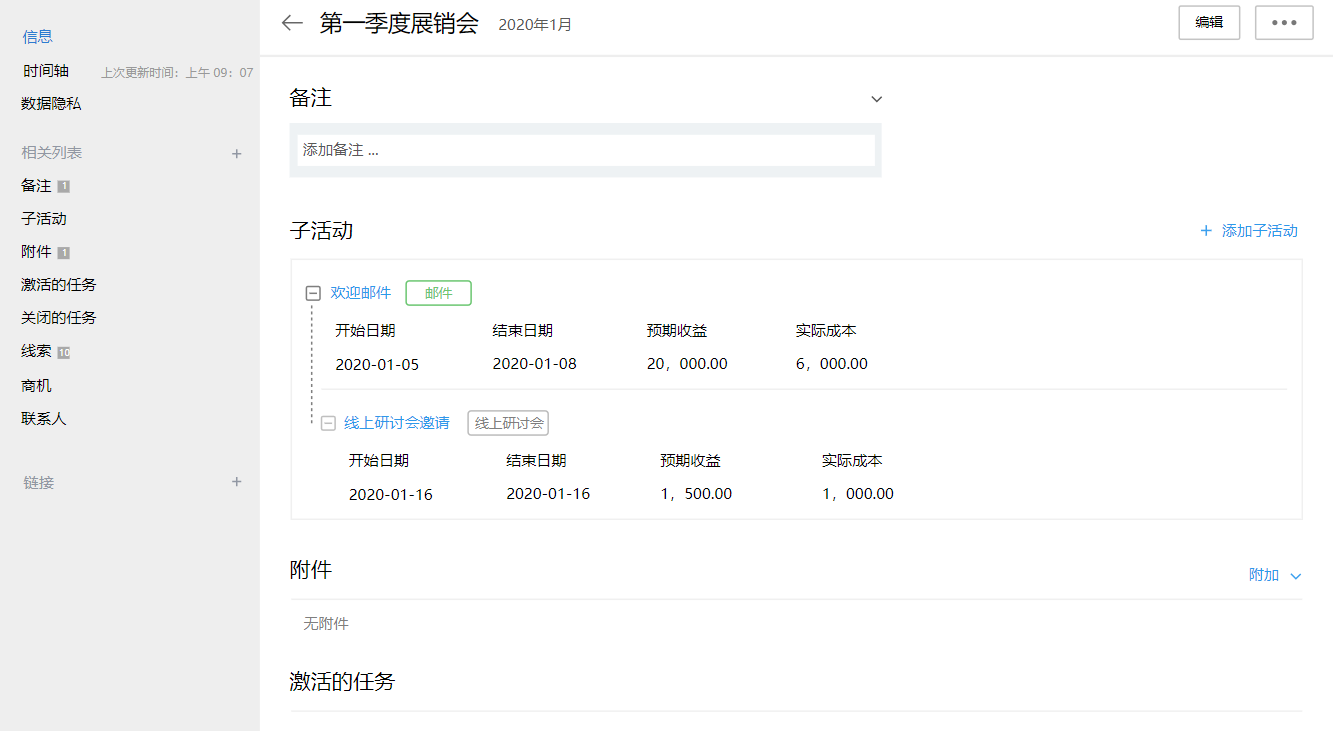
Task: Collapse the 欢迎邮件 sub-activity row
Action: (x=313, y=294)
